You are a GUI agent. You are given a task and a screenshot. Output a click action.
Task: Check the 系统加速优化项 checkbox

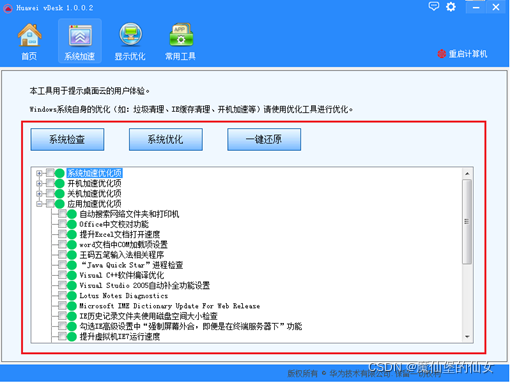point(50,173)
